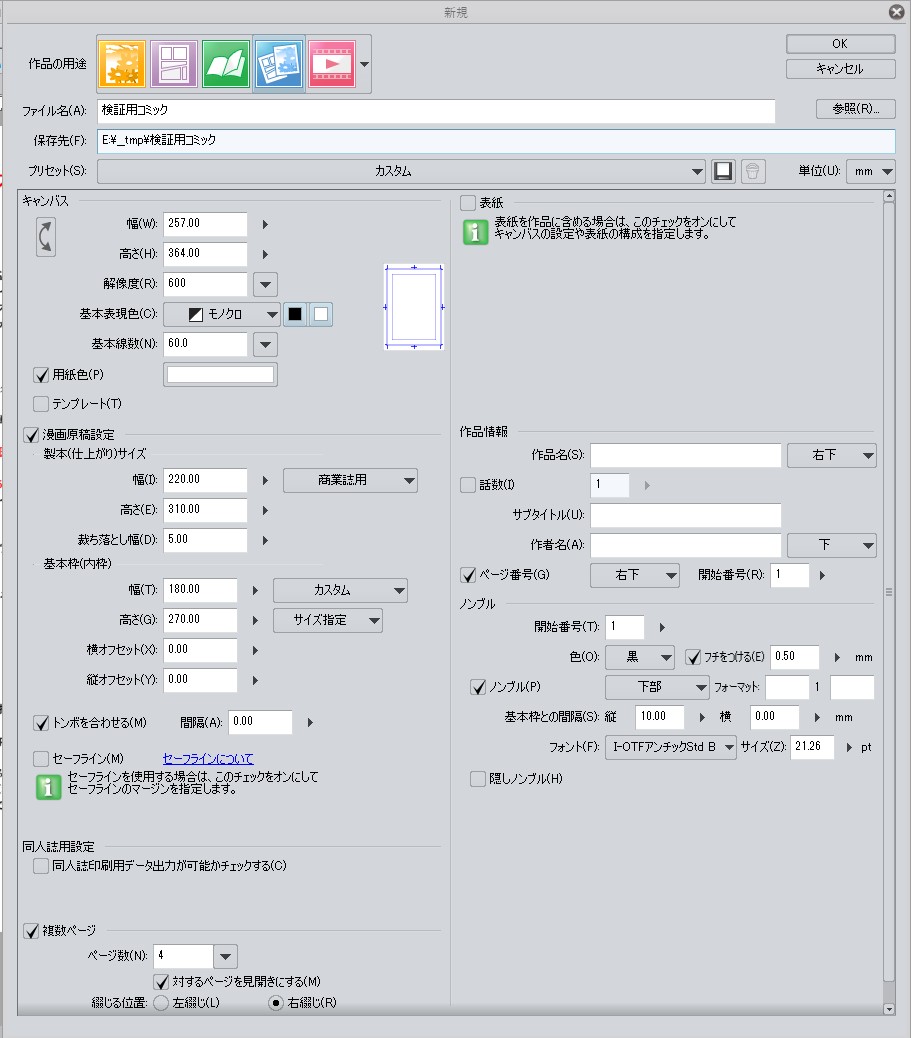Open the 単位(U) mm dropdown
Viewport: 911px width, 1038px height.
pos(871,171)
